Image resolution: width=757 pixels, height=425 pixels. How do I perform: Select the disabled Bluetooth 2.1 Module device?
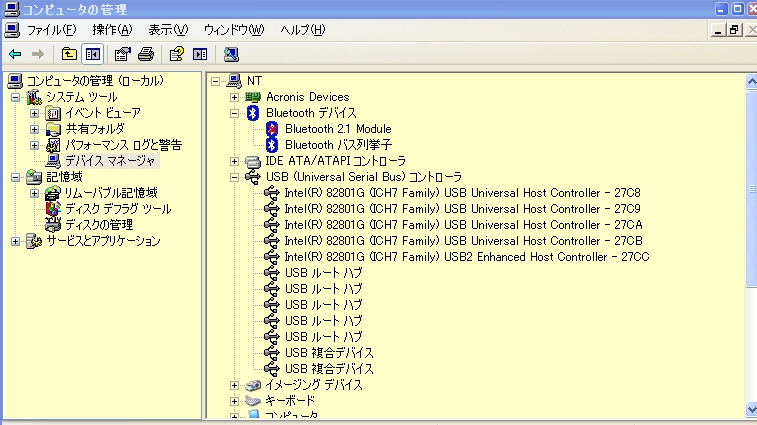337,129
